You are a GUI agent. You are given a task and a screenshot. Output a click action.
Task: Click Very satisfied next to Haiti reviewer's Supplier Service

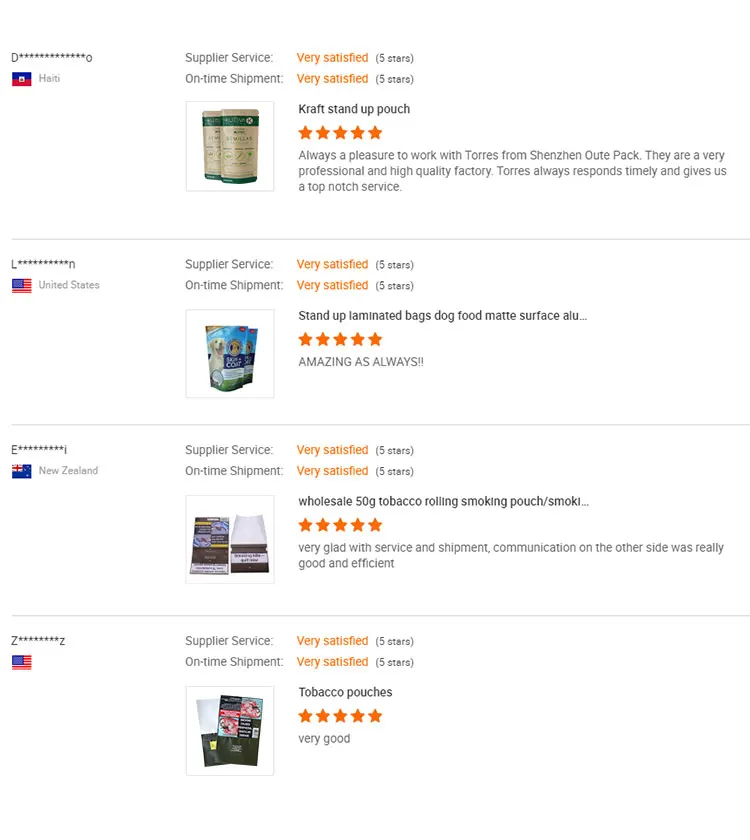coord(332,58)
